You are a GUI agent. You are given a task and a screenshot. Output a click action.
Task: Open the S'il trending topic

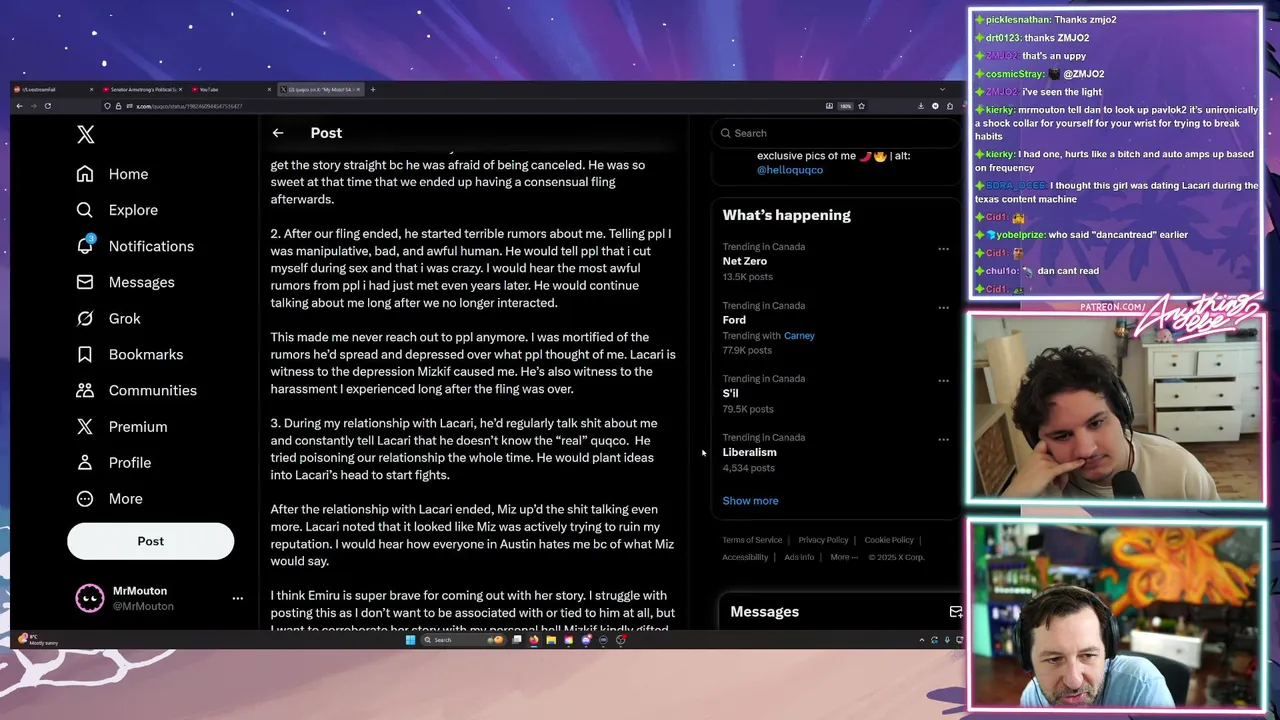pyautogui.click(x=730, y=393)
